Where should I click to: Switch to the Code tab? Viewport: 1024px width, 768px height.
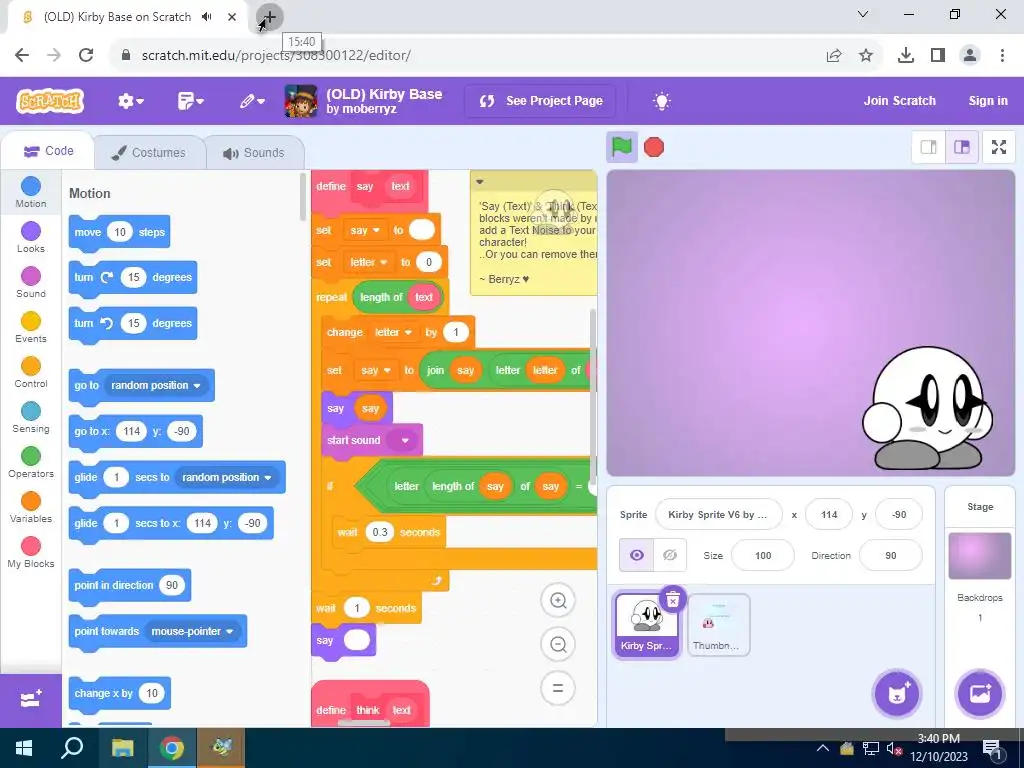[x=48, y=151]
